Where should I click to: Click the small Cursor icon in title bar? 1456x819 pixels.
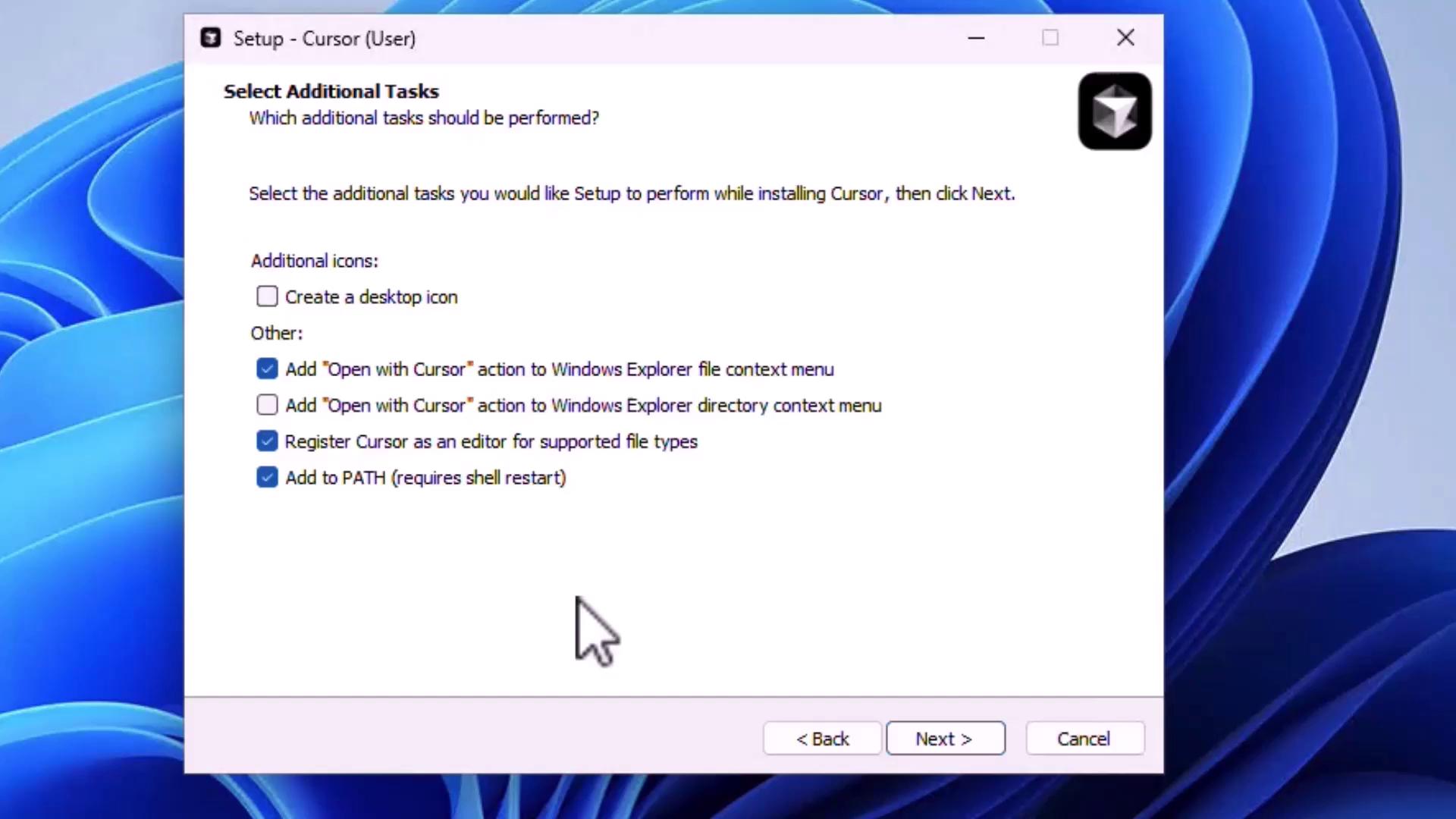click(x=211, y=38)
